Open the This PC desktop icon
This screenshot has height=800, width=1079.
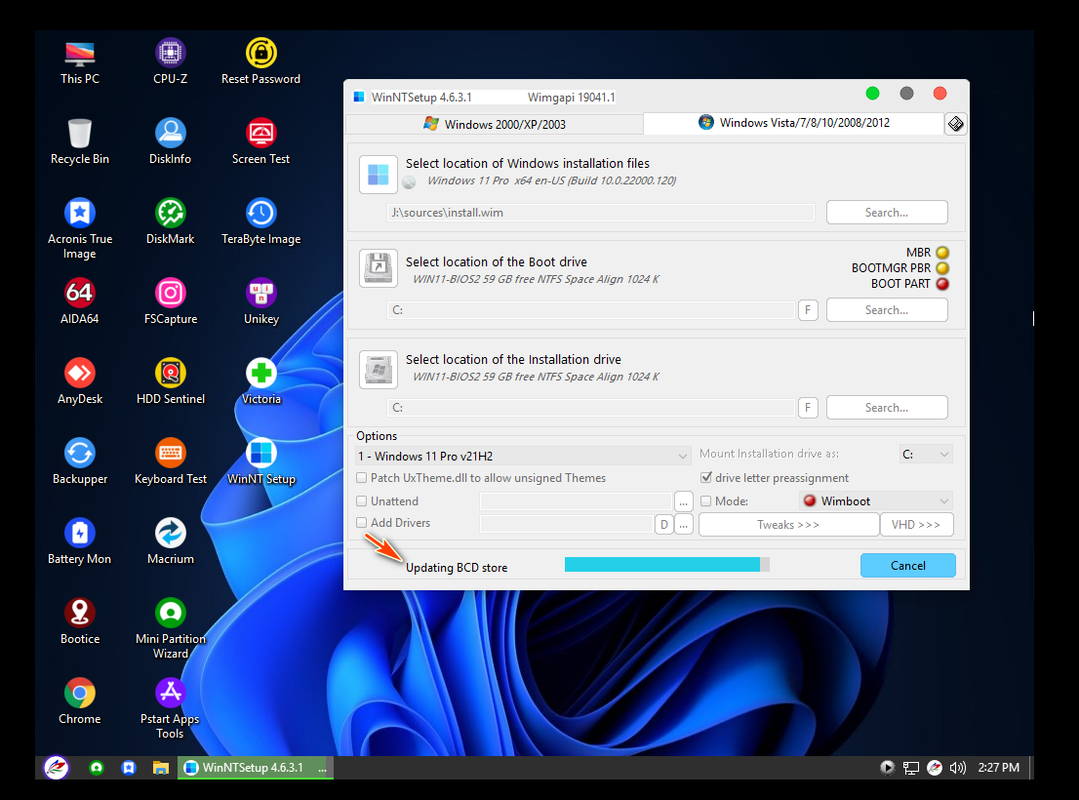click(x=80, y=62)
